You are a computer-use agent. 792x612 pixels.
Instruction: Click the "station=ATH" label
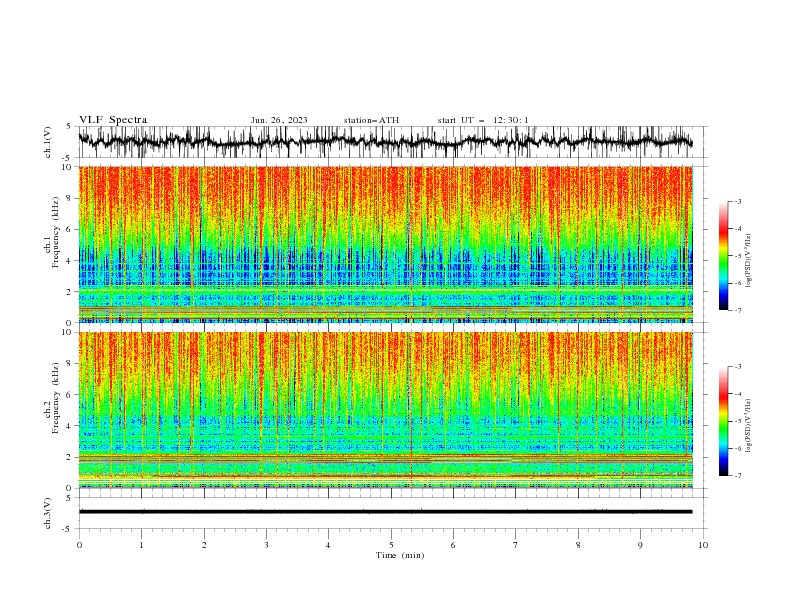371,120
